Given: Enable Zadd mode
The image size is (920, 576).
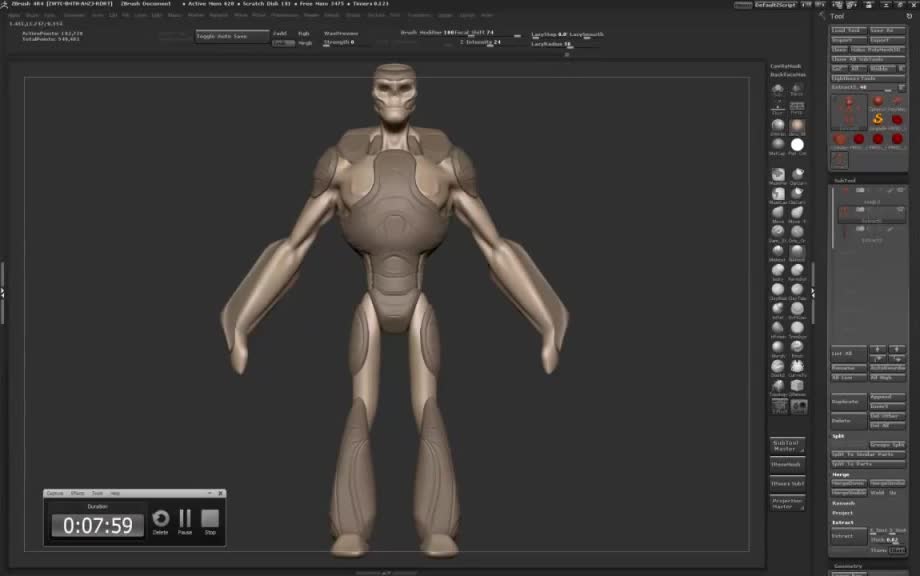Looking at the screenshot, I should click(x=280, y=33).
